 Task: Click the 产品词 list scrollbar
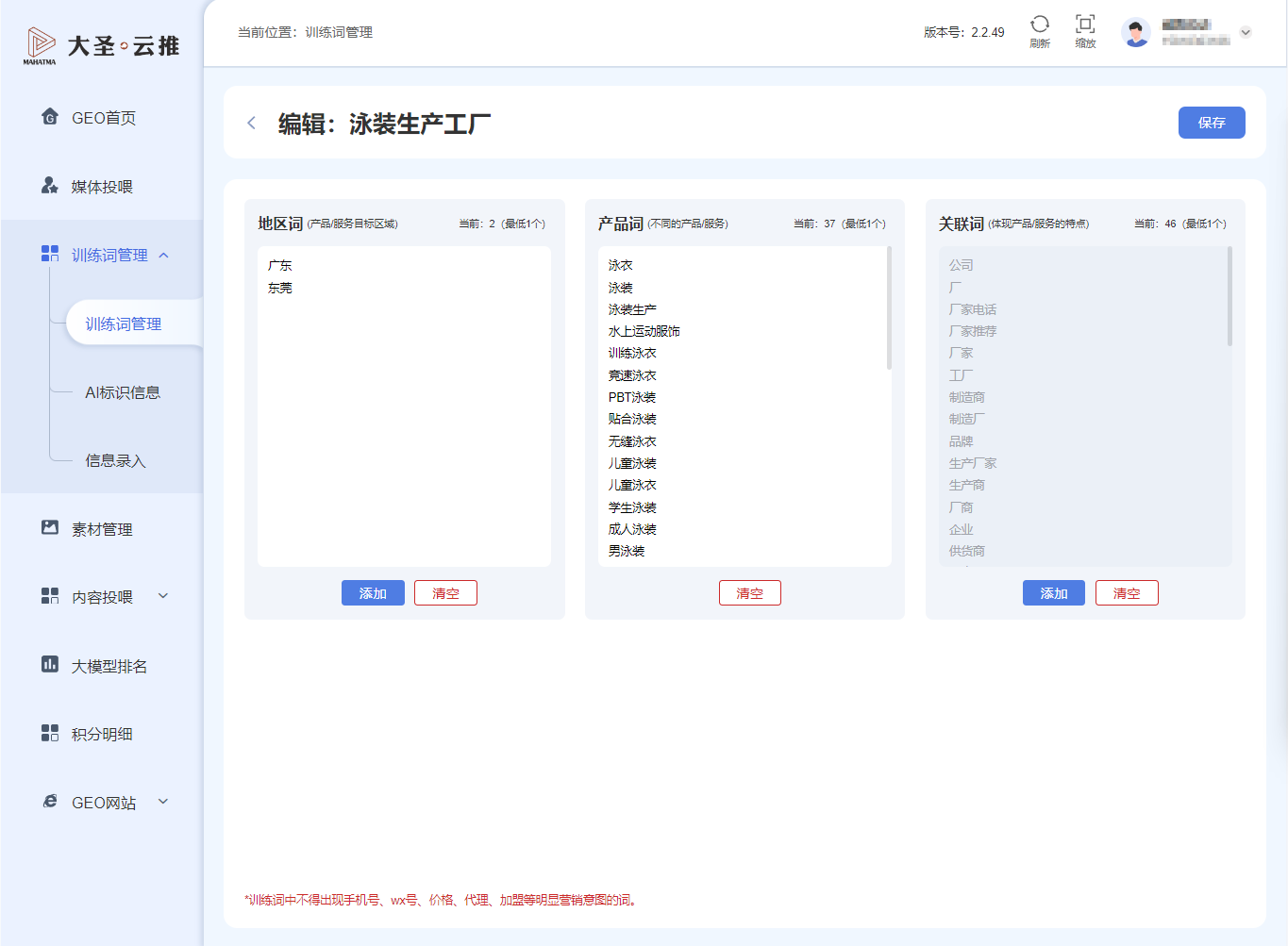point(889,307)
